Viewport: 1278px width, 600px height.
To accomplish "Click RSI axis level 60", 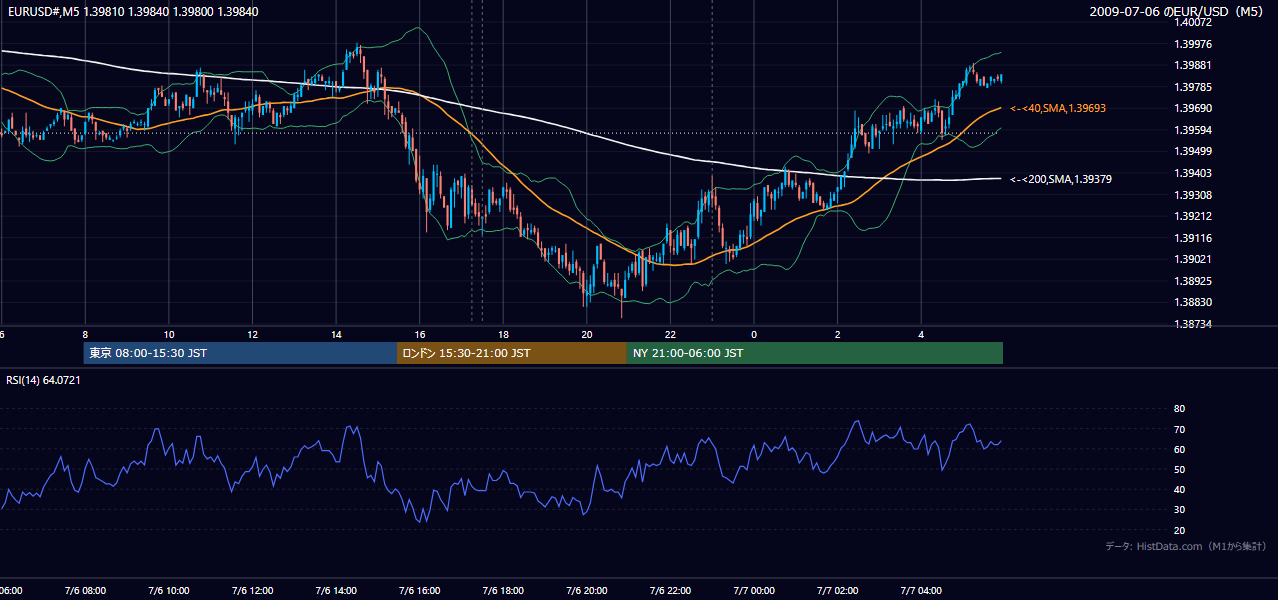I will pos(1179,449).
